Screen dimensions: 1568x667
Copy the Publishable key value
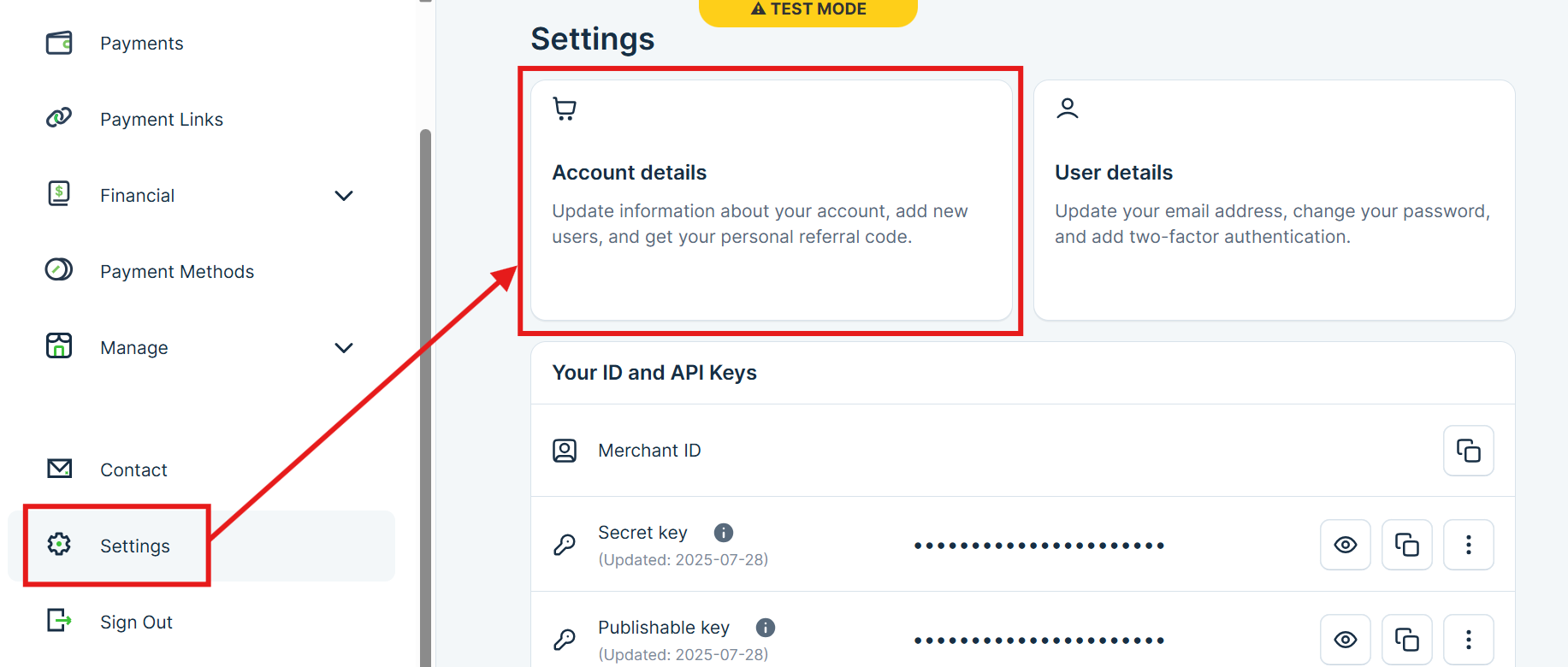click(1406, 640)
